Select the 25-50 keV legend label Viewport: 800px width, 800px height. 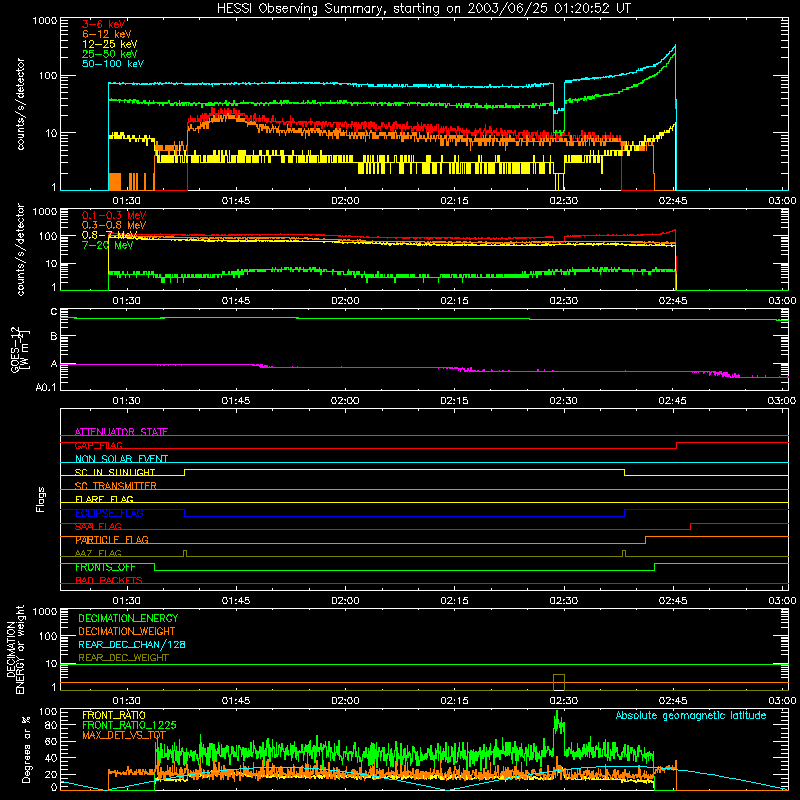(x=110, y=54)
